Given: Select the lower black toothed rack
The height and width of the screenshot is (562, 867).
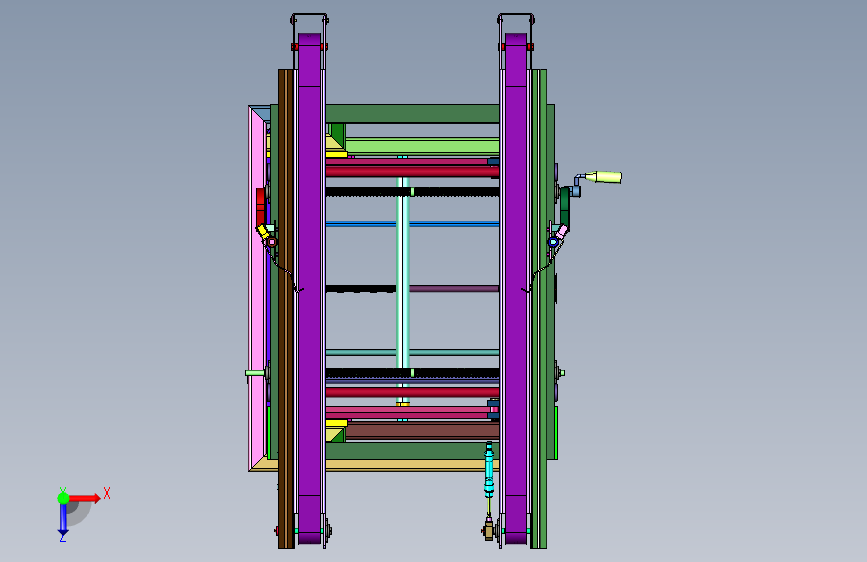Looking at the screenshot, I should click(x=412, y=373).
